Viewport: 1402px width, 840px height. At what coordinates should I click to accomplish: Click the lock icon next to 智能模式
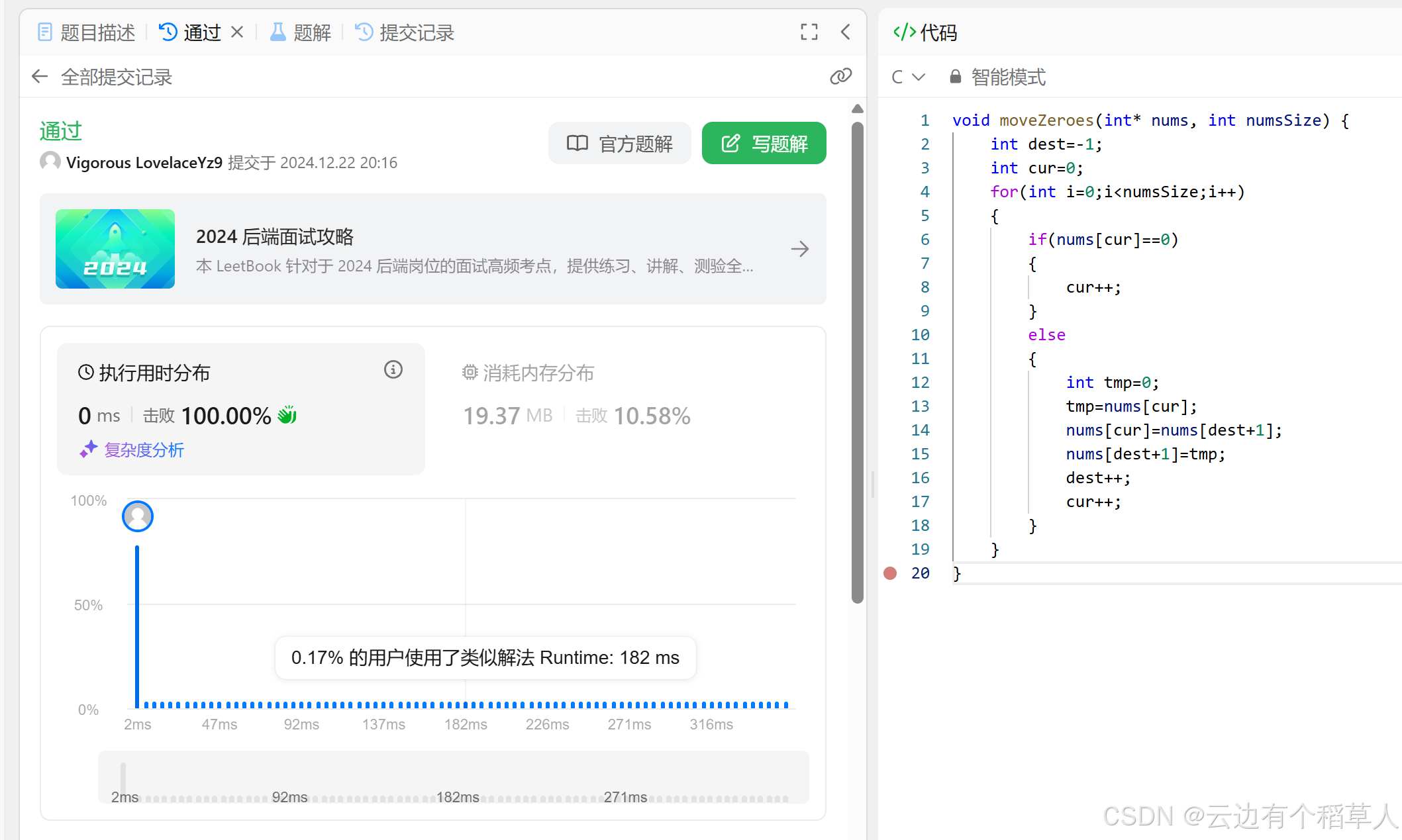pos(955,77)
